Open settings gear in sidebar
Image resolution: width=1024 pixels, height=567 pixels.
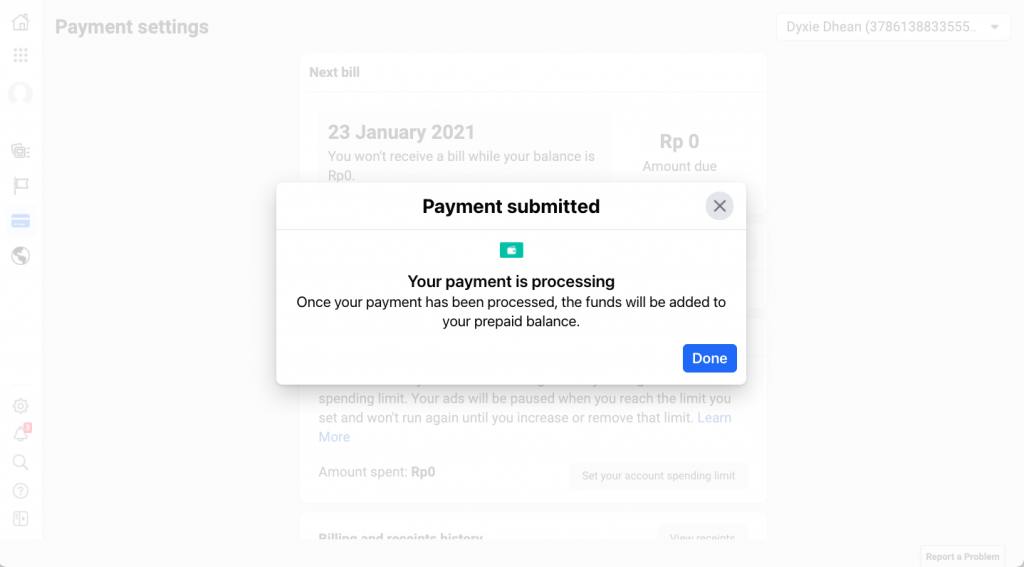click(20, 406)
